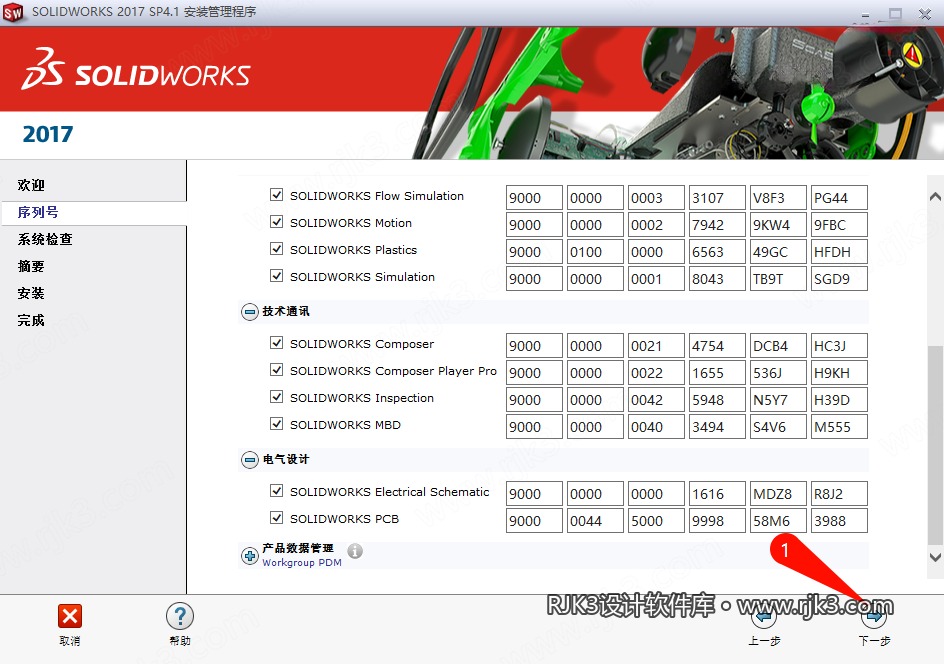The width and height of the screenshot is (944, 664).
Task: Select 欢迎 in the sidebar
Action: 31,185
